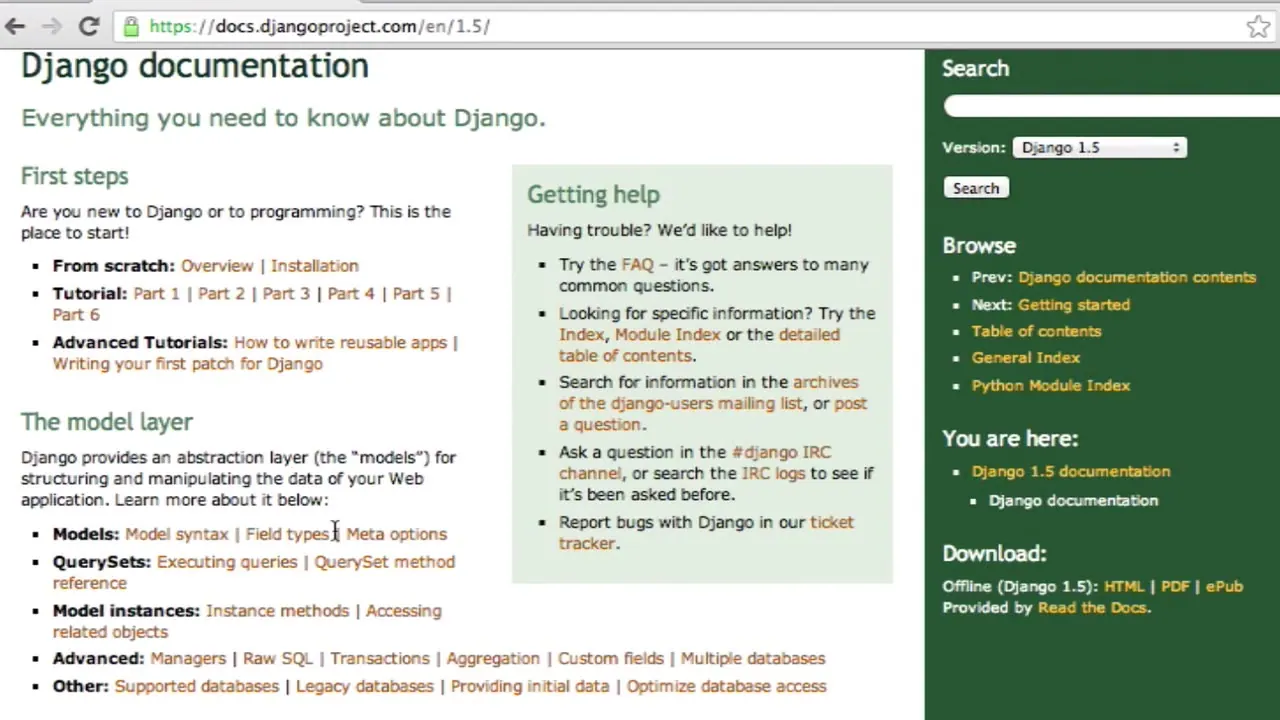Open Providing initial data link
This screenshot has width=1280, height=720.
pyautogui.click(x=530, y=687)
